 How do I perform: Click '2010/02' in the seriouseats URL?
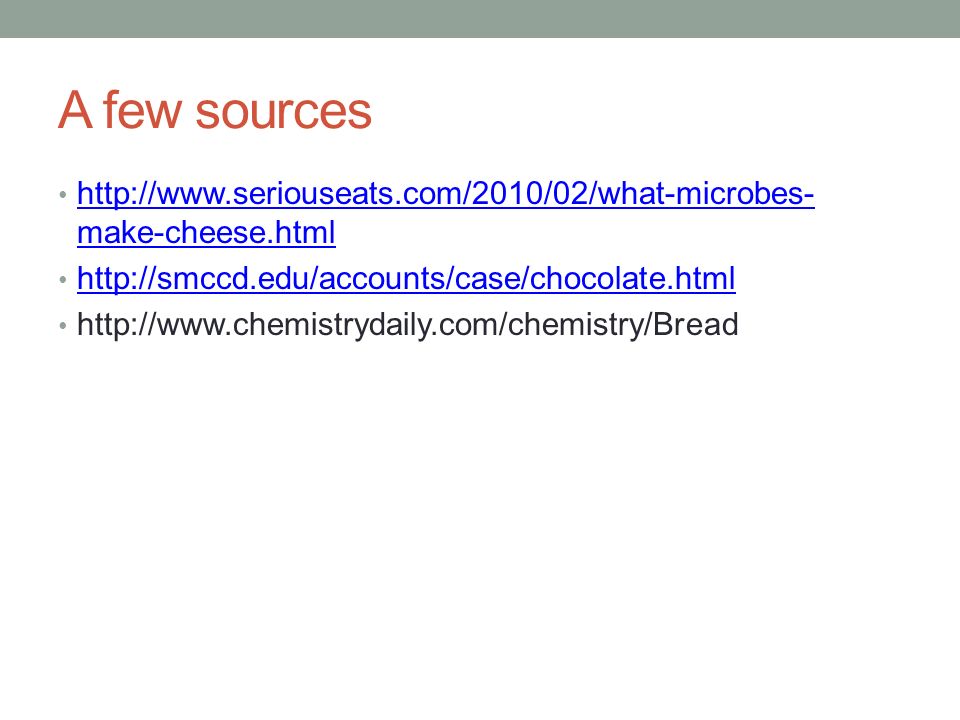pyautogui.click(x=530, y=194)
